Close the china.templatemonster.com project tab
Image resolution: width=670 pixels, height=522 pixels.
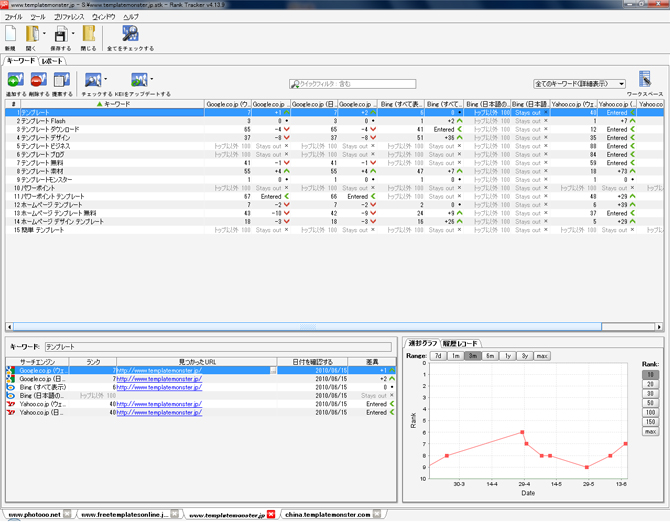[x=376, y=514]
